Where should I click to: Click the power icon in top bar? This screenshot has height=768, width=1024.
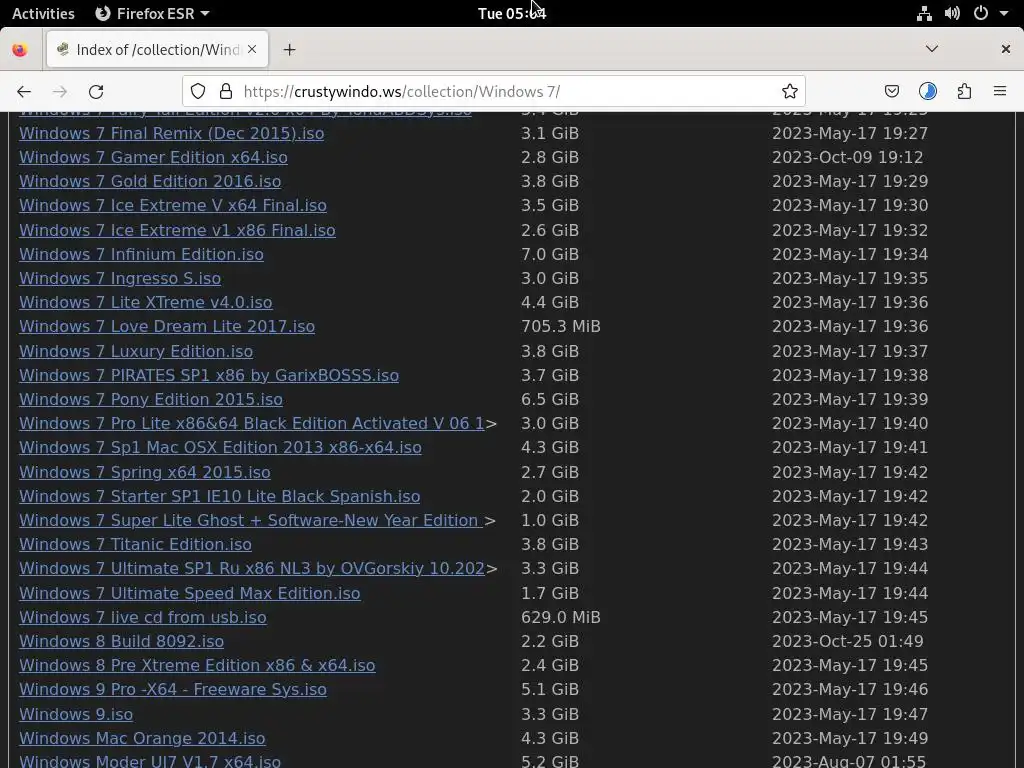(981, 13)
